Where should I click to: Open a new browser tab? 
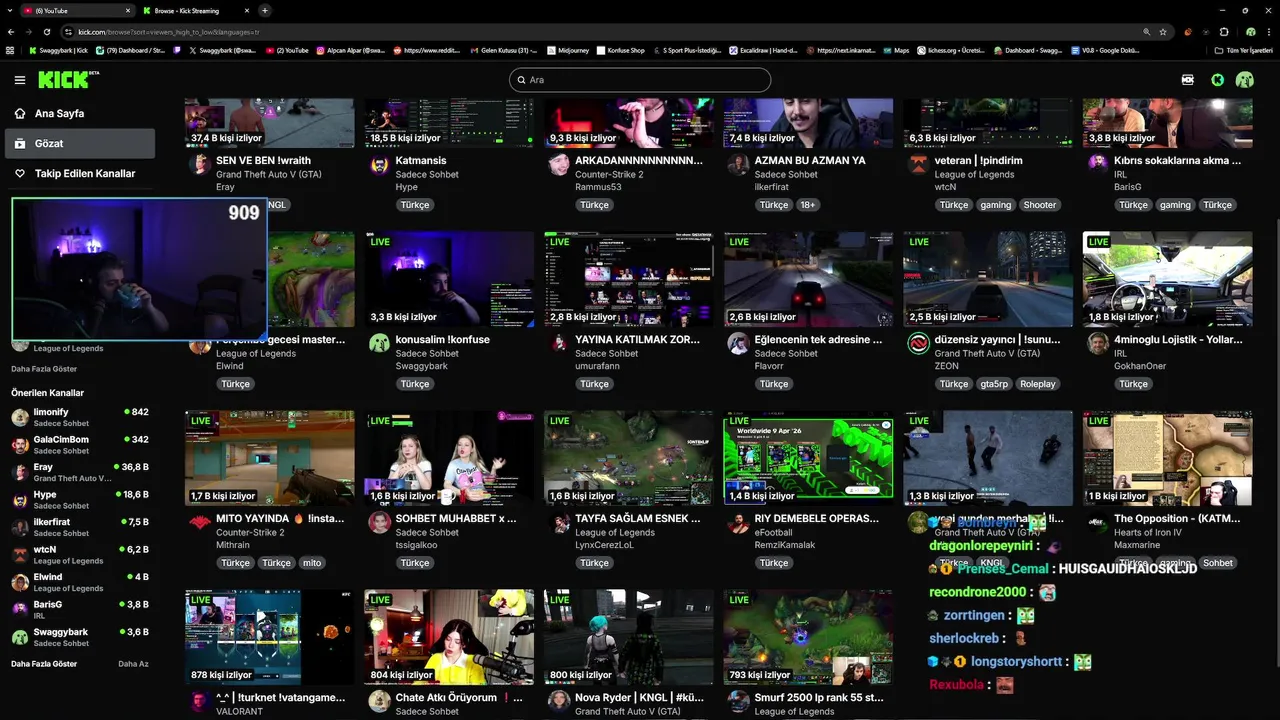[265, 10]
